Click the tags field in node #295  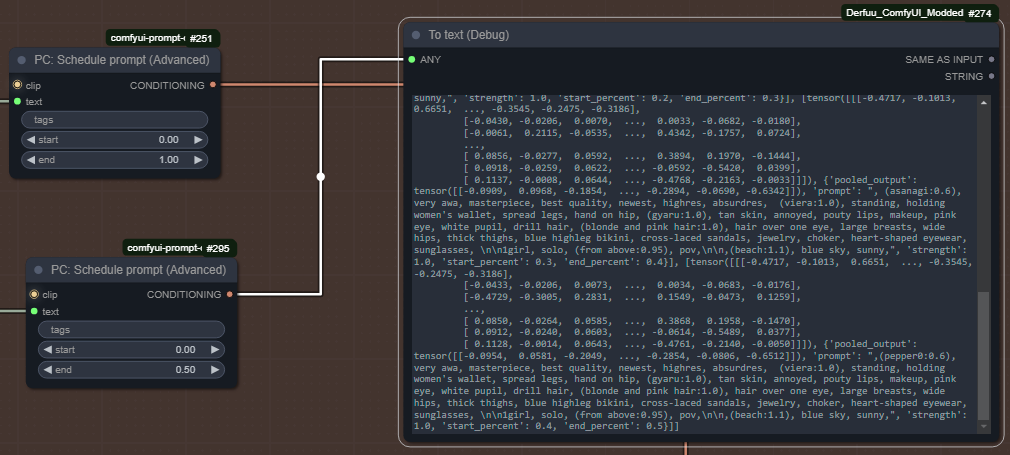pos(131,330)
